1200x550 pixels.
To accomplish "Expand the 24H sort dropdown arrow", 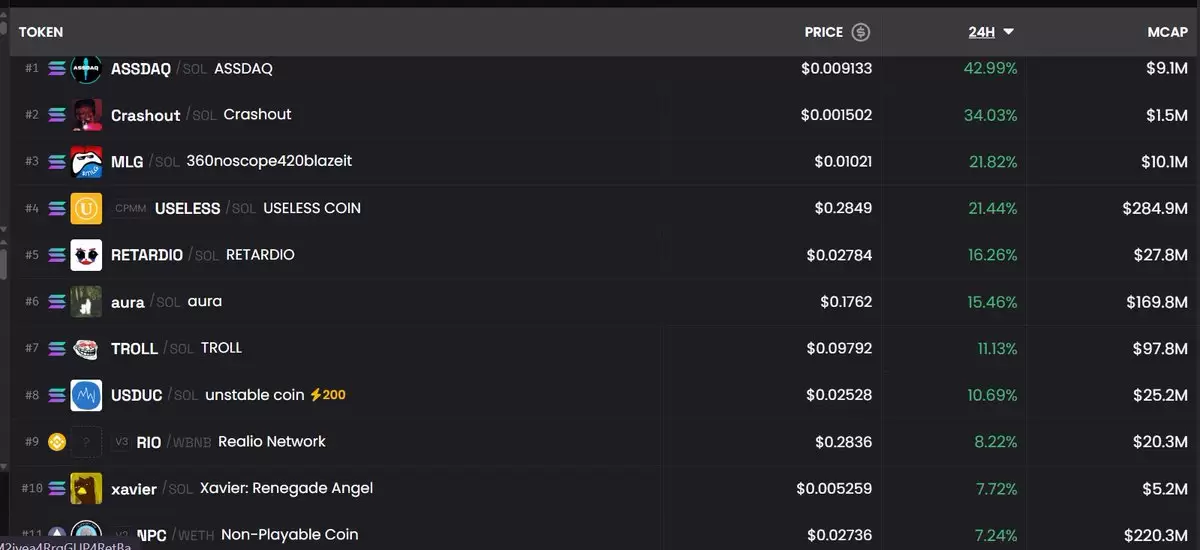I will click(x=1008, y=32).
